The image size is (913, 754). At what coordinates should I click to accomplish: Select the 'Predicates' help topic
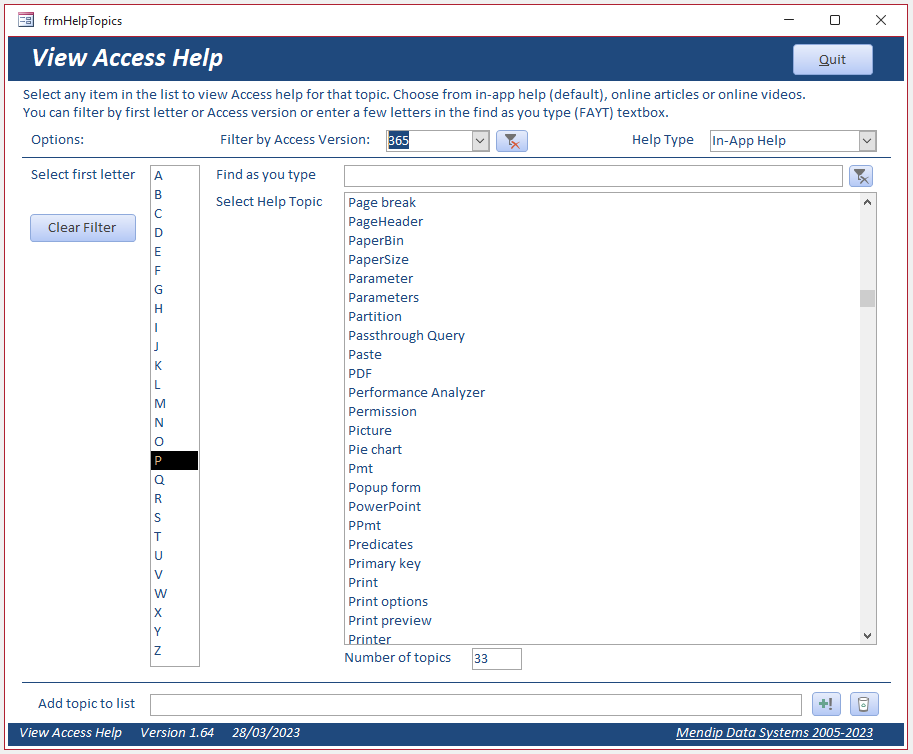click(602, 544)
